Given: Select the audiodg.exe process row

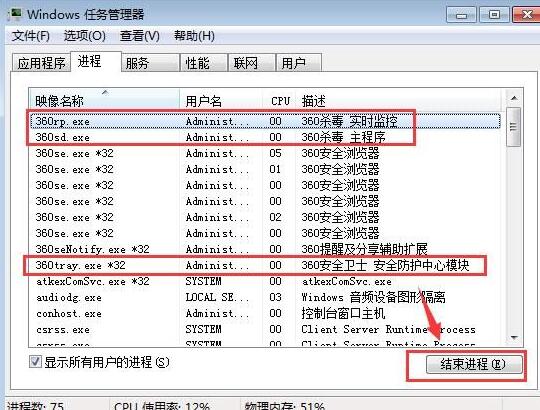Looking at the screenshot, I should click(x=265, y=297).
